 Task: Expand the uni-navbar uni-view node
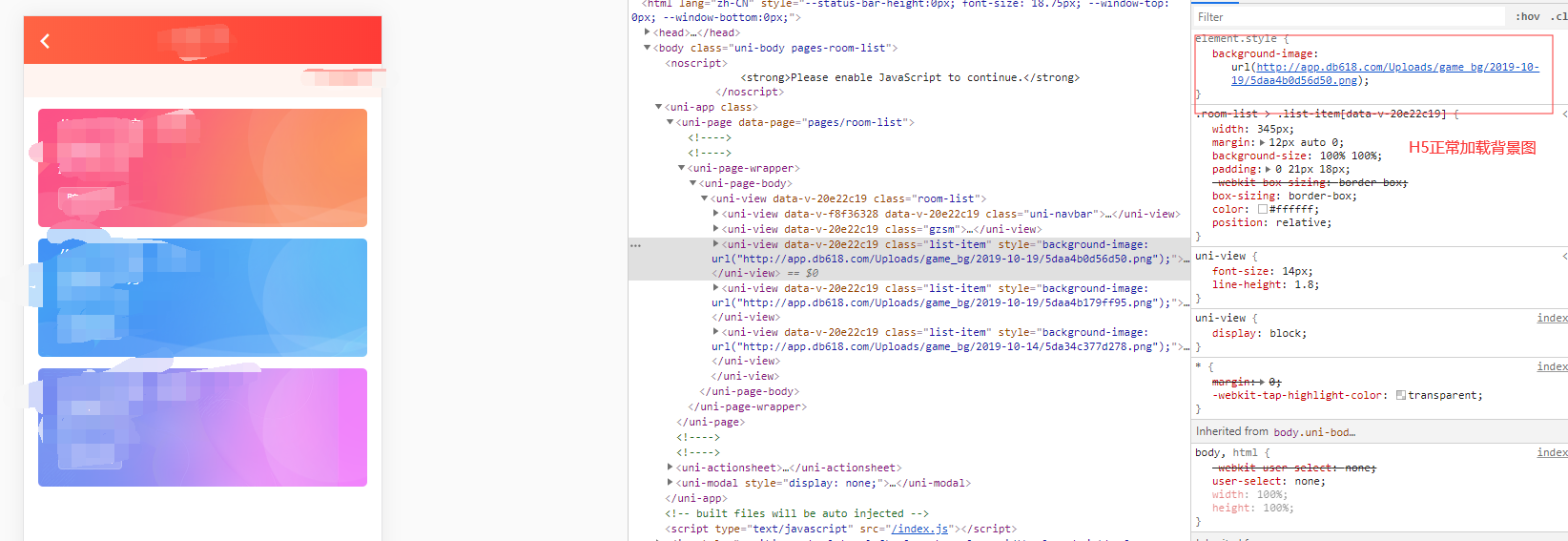click(716, 214)
